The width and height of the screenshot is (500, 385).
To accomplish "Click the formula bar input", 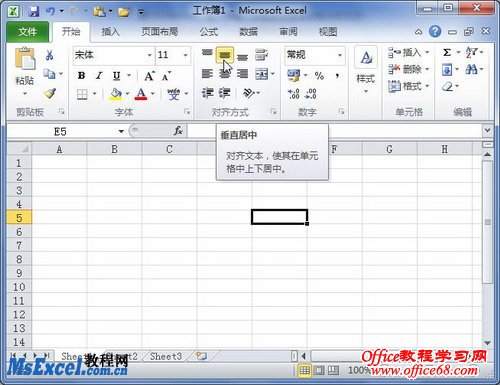I will [x=335, y=131].
